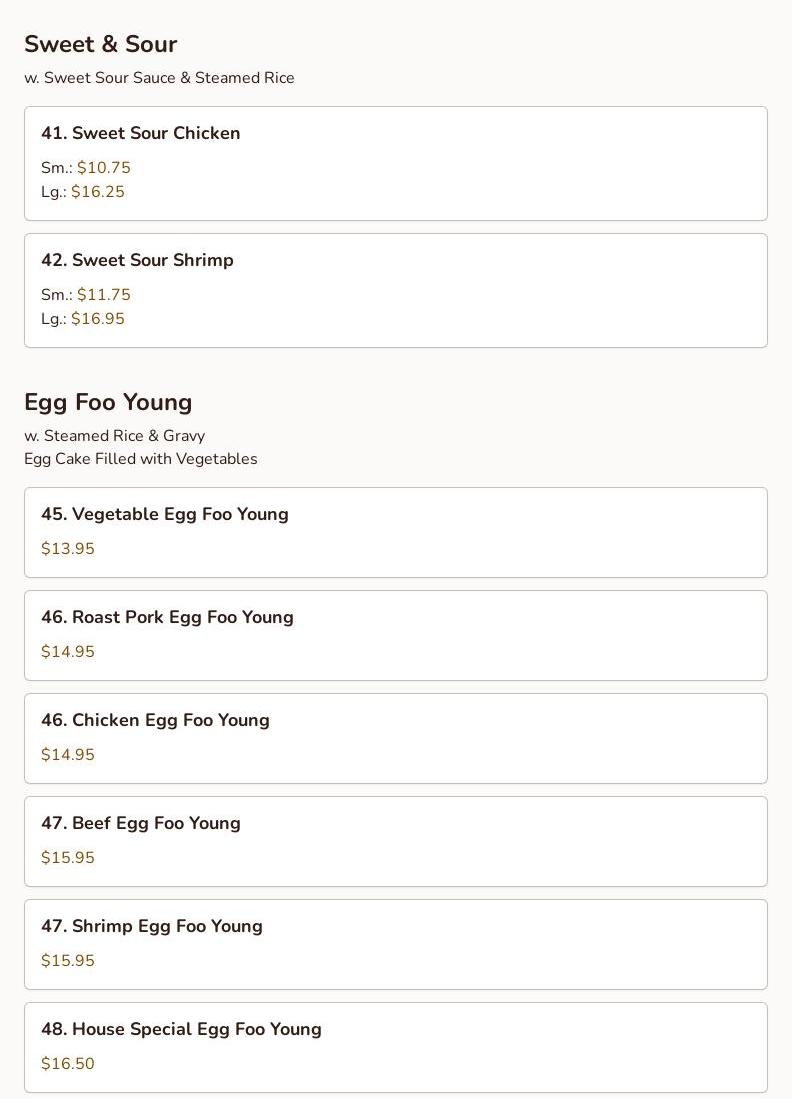Click the Egg Foo Young section heading

[x=108, y=402]
